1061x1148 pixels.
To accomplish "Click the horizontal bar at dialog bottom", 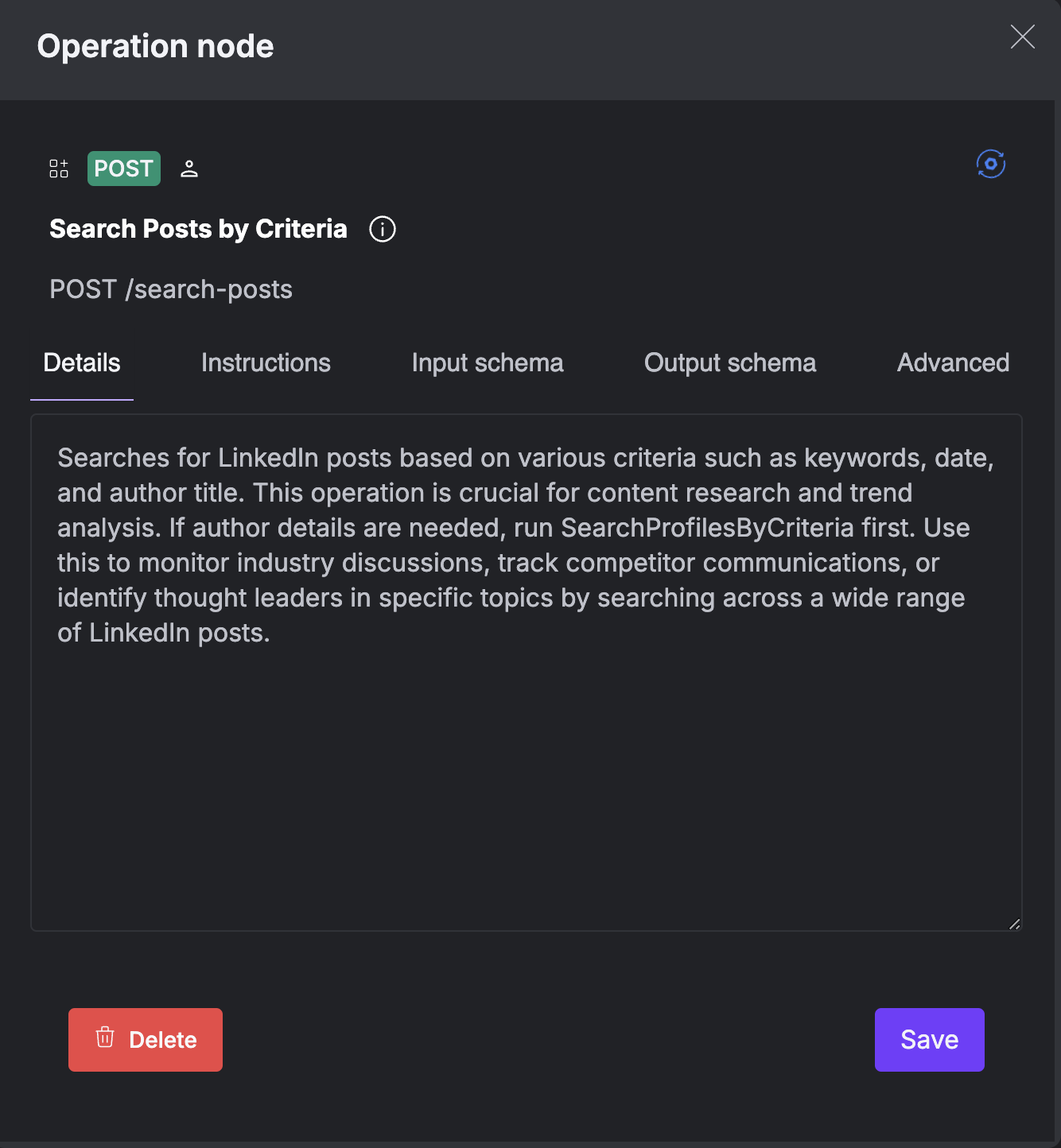I will [530, 1142].
